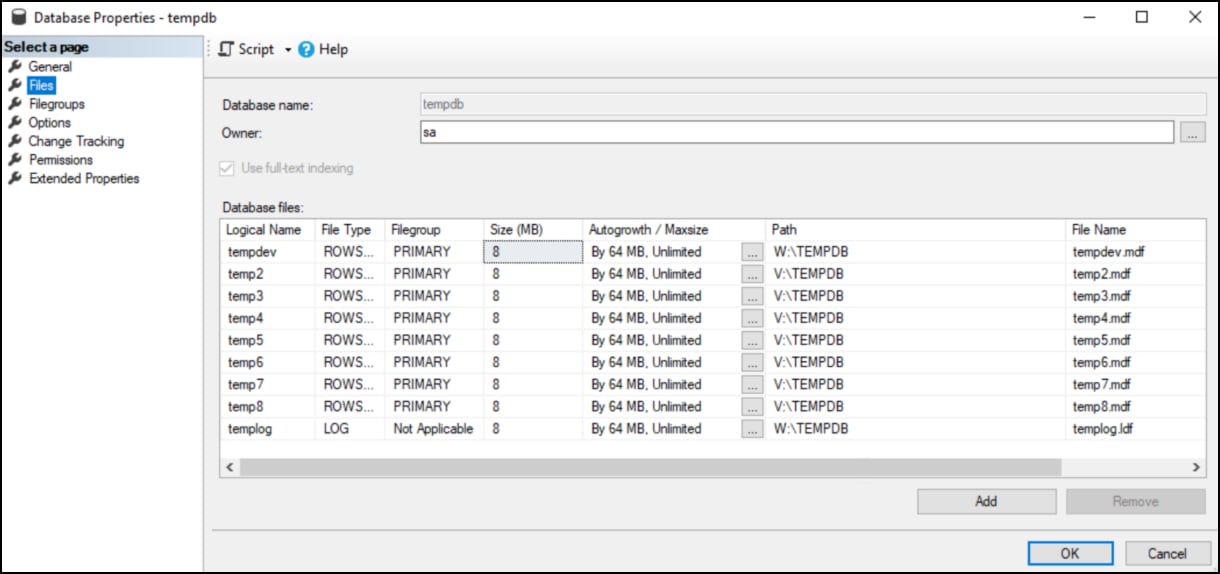Click the temp5.mdf file name
The height and width of the screenshot is (574, 1220).
pos(1102,340)
